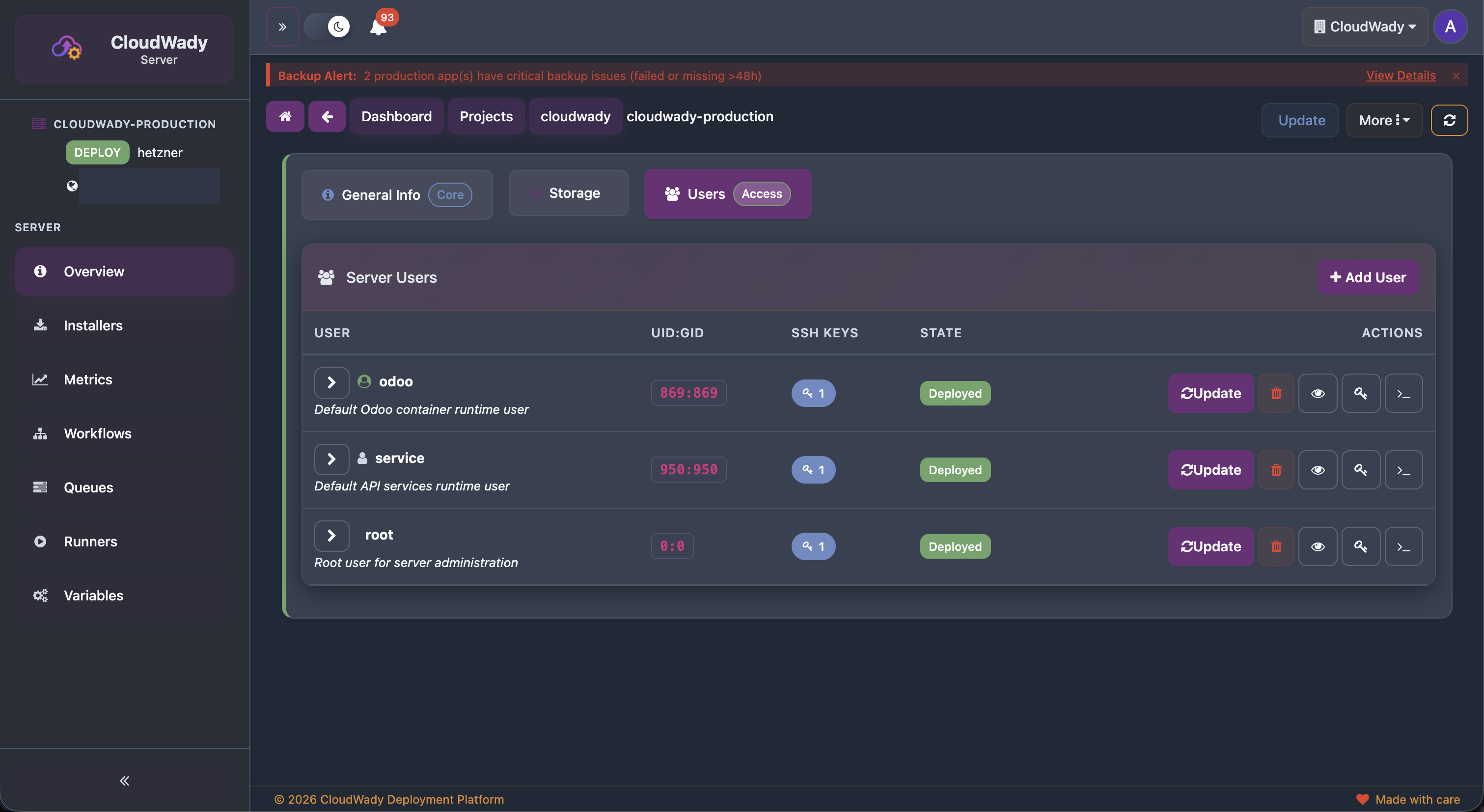Navigate home using the house icon
The image size is (1484, 812).
pos(285,116)
